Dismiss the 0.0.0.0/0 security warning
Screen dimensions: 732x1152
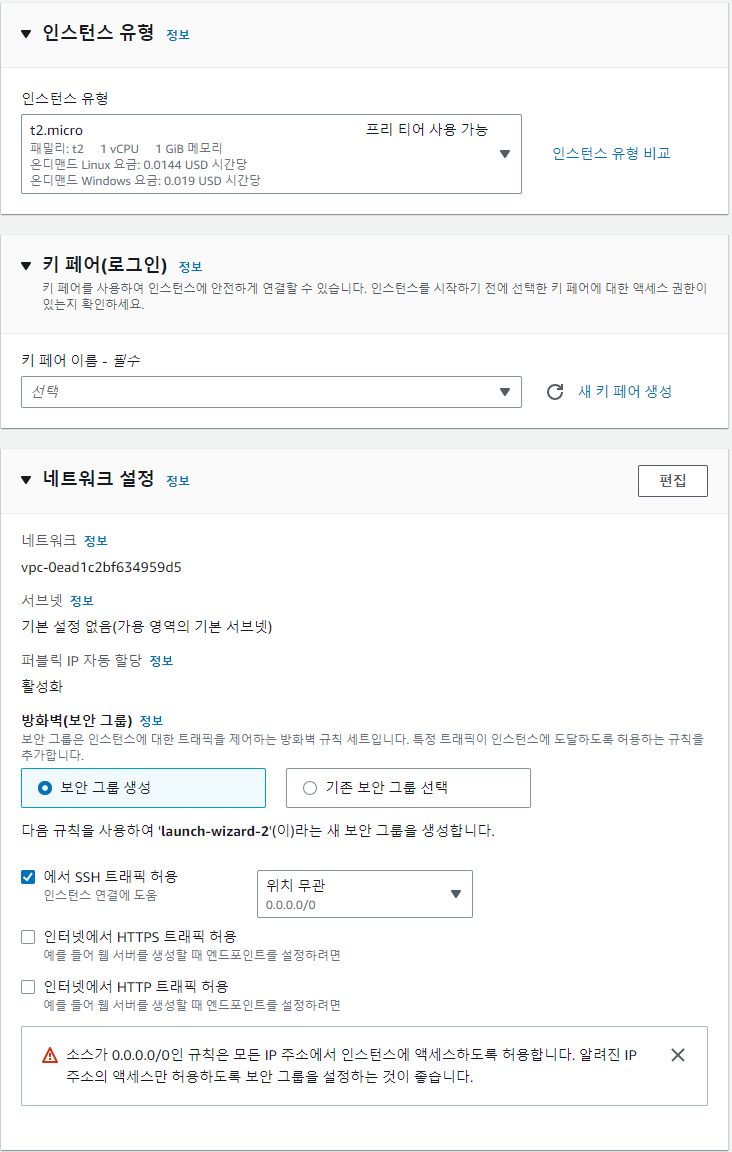click(x=678, y=1054)
